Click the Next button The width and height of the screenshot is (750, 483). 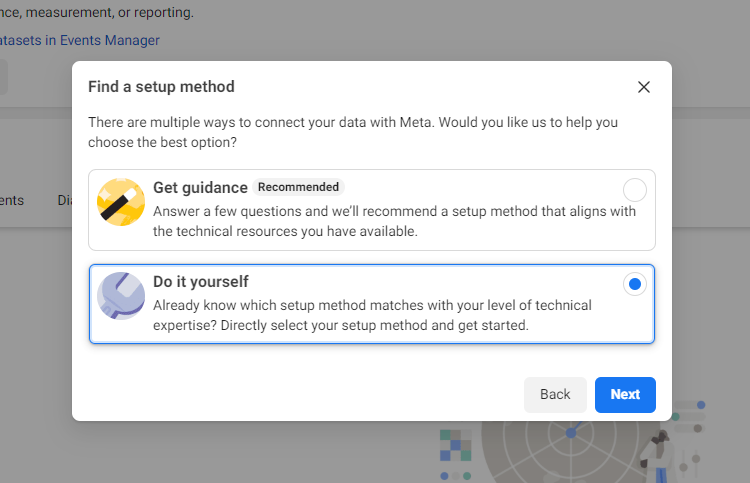625,395
